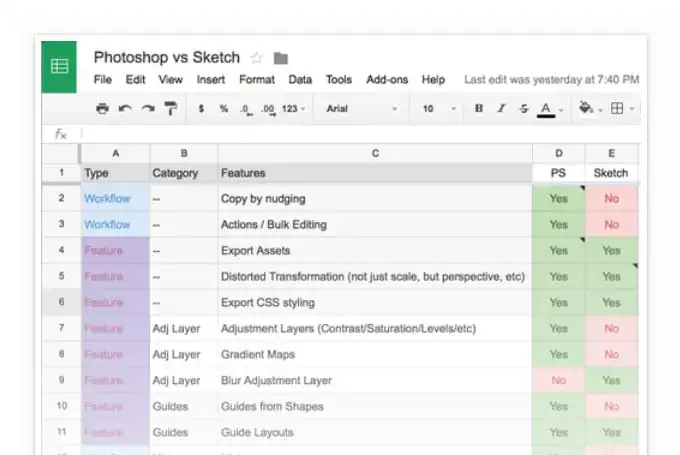Open the last edit history link
The width and height of the screenshot is (680, 455).
tap(552, 80)
